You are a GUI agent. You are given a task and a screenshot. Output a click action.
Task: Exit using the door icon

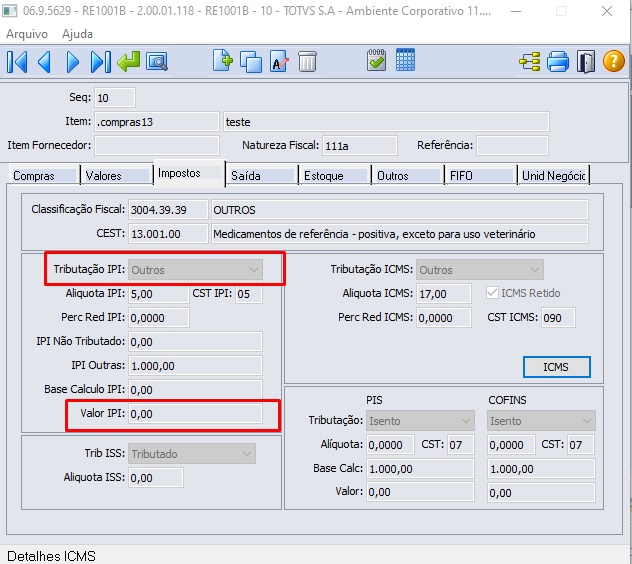tap(586, 62)
